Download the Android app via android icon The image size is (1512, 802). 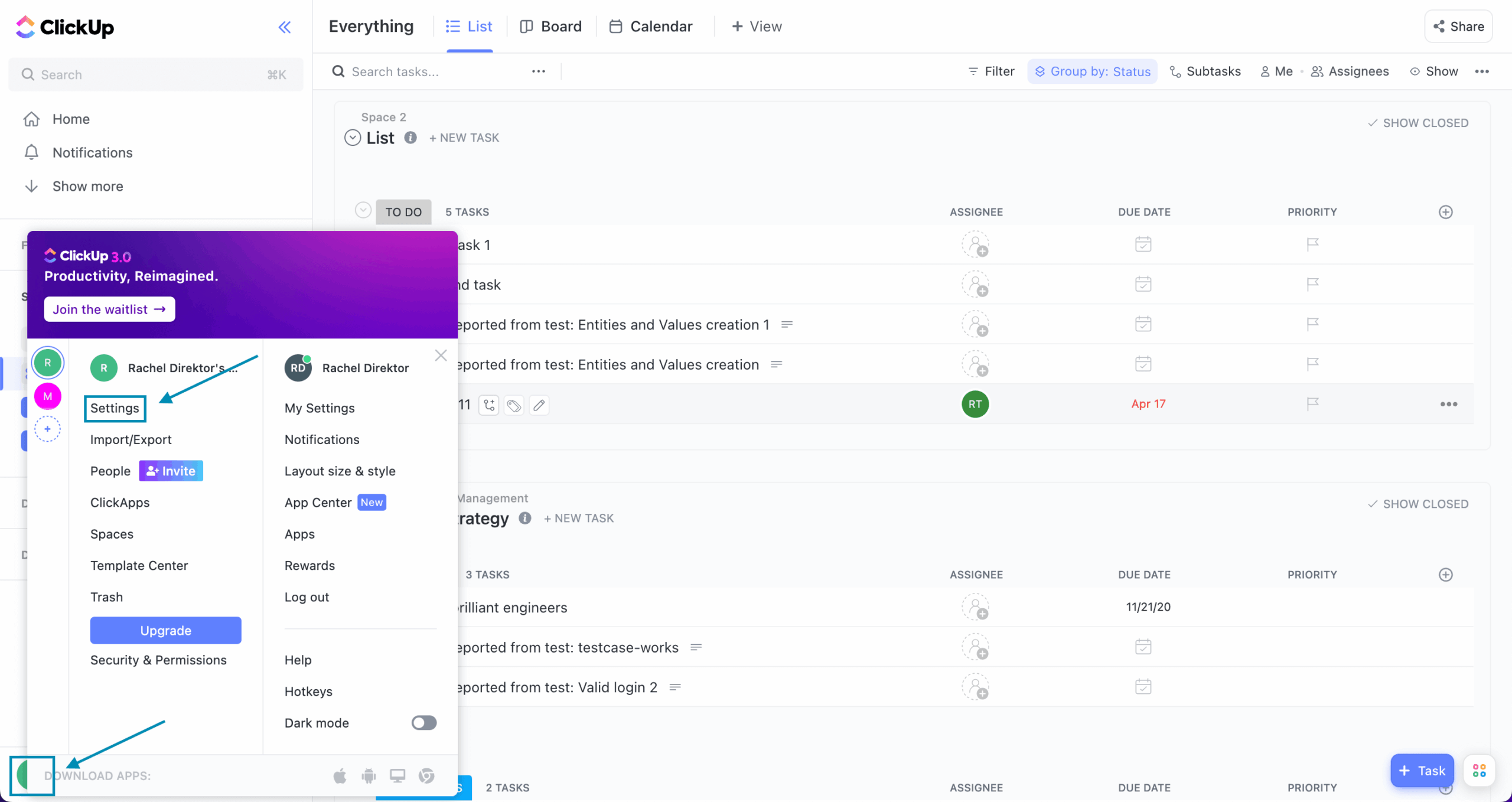(x=369, y=775)
